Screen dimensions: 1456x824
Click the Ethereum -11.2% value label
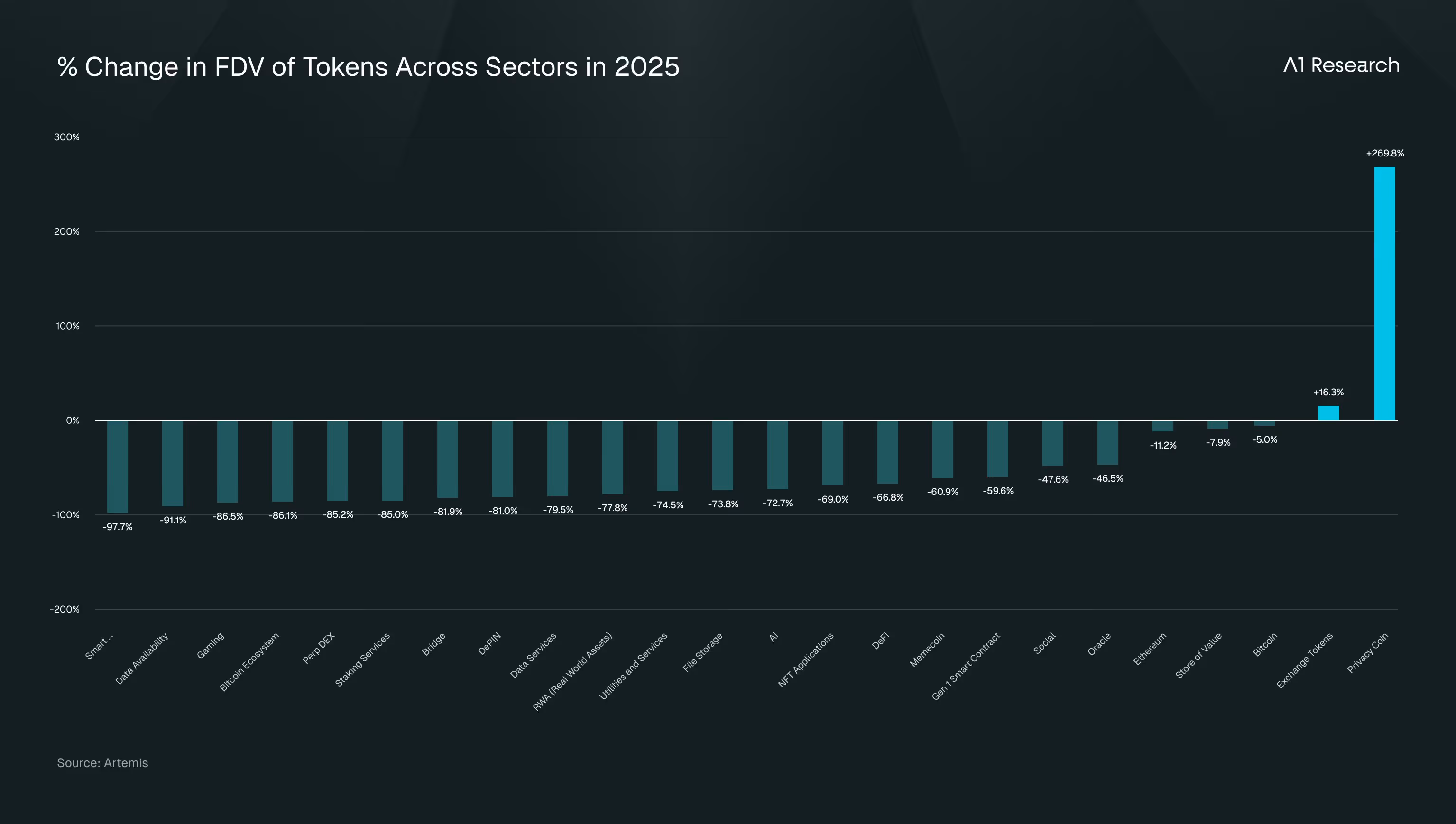1163,445
